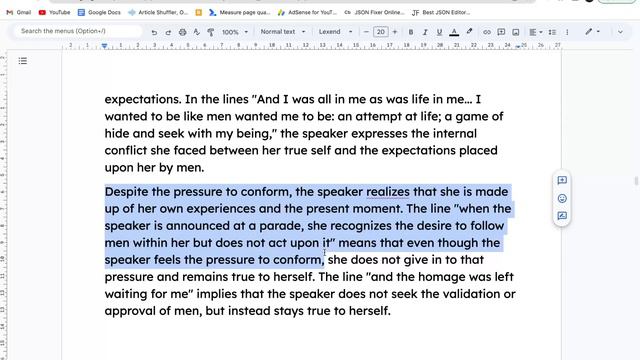
Task: Toggle underline formatting
Action: click(x=439, y=32)
